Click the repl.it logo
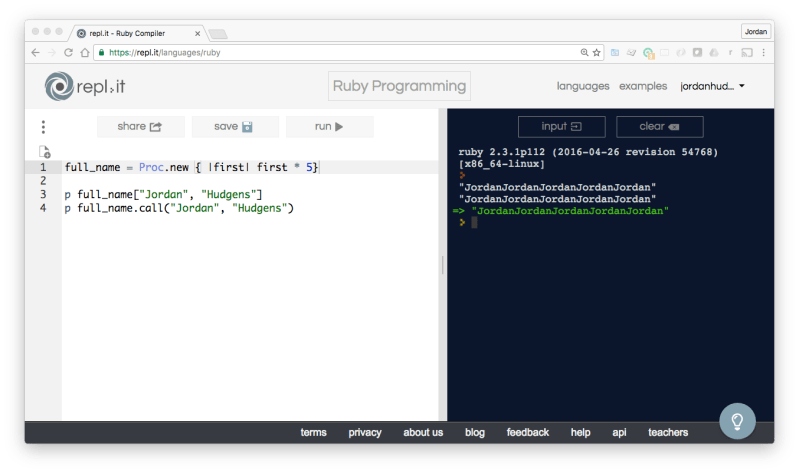799x473 pixels. point(85,86)
